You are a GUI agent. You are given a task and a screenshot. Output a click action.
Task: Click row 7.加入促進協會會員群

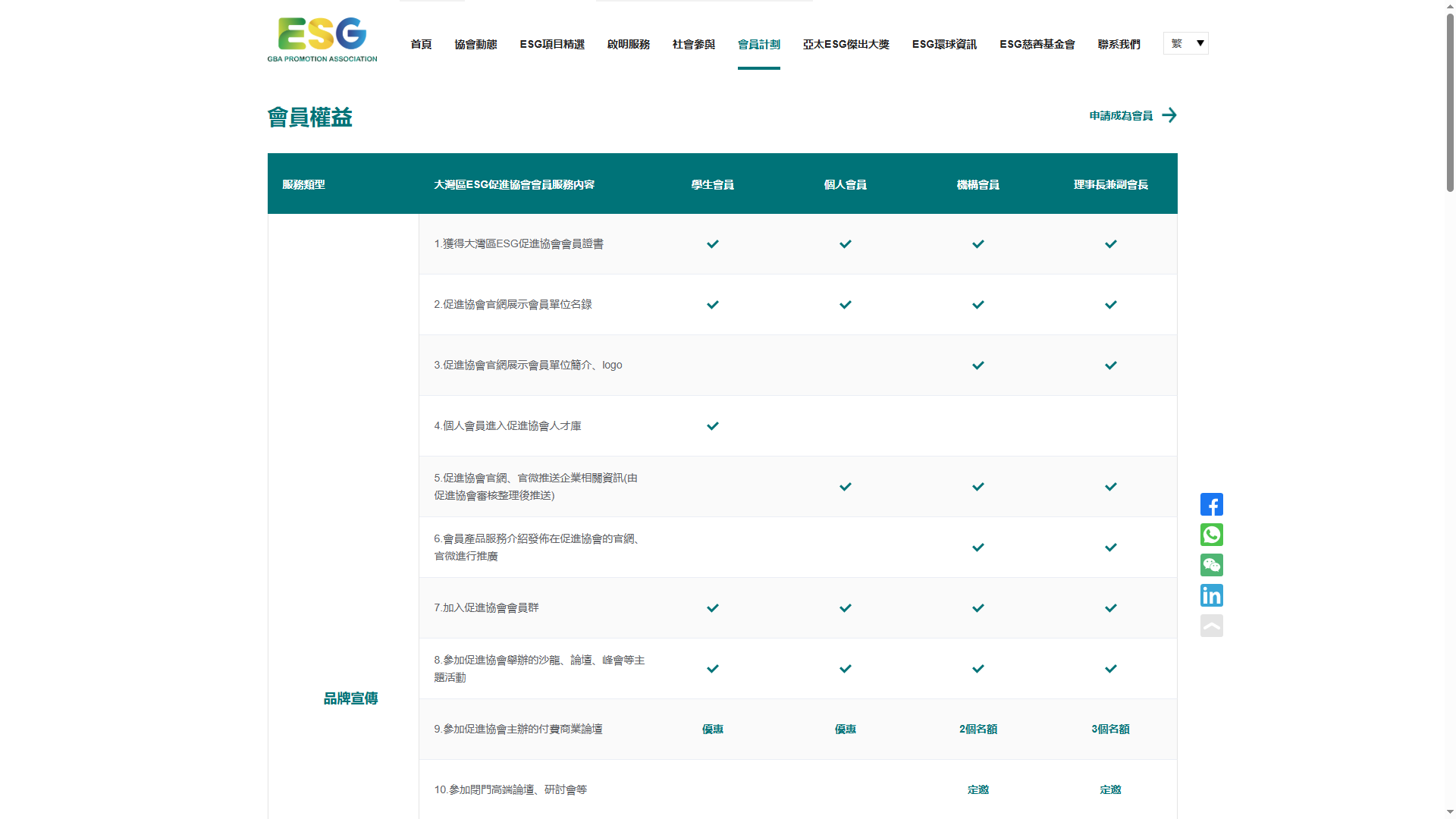pyautogui.click(x=798, y=608)
